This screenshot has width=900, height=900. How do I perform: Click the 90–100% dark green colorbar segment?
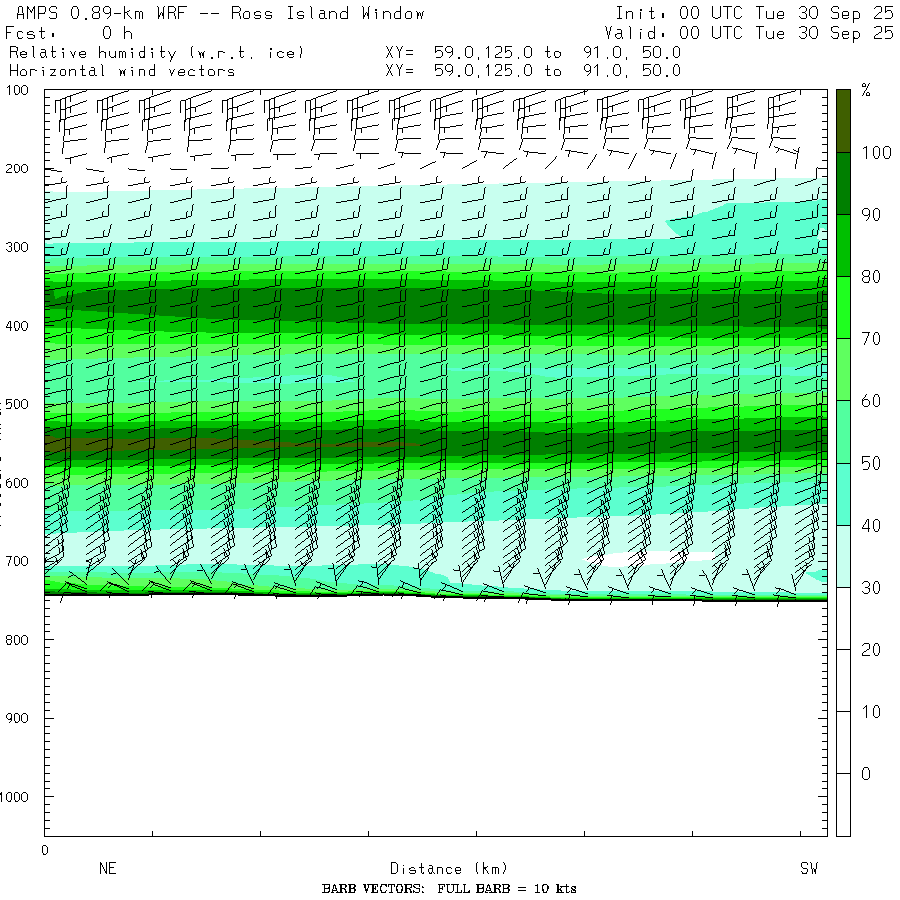coord(843,183)
